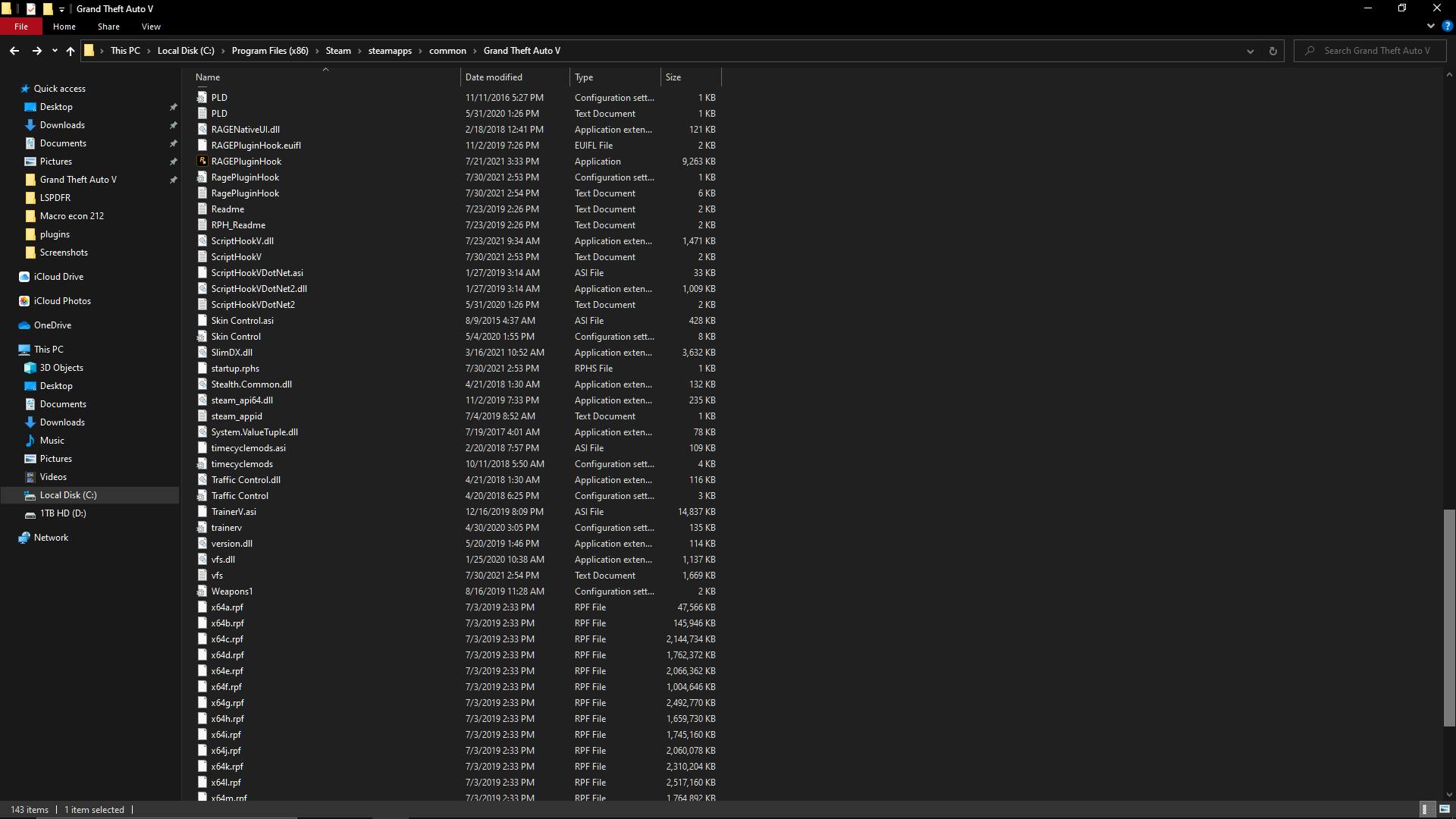Click the Help question mark icon
The height and width of the screenshot is (819, 1456).
1447,26
